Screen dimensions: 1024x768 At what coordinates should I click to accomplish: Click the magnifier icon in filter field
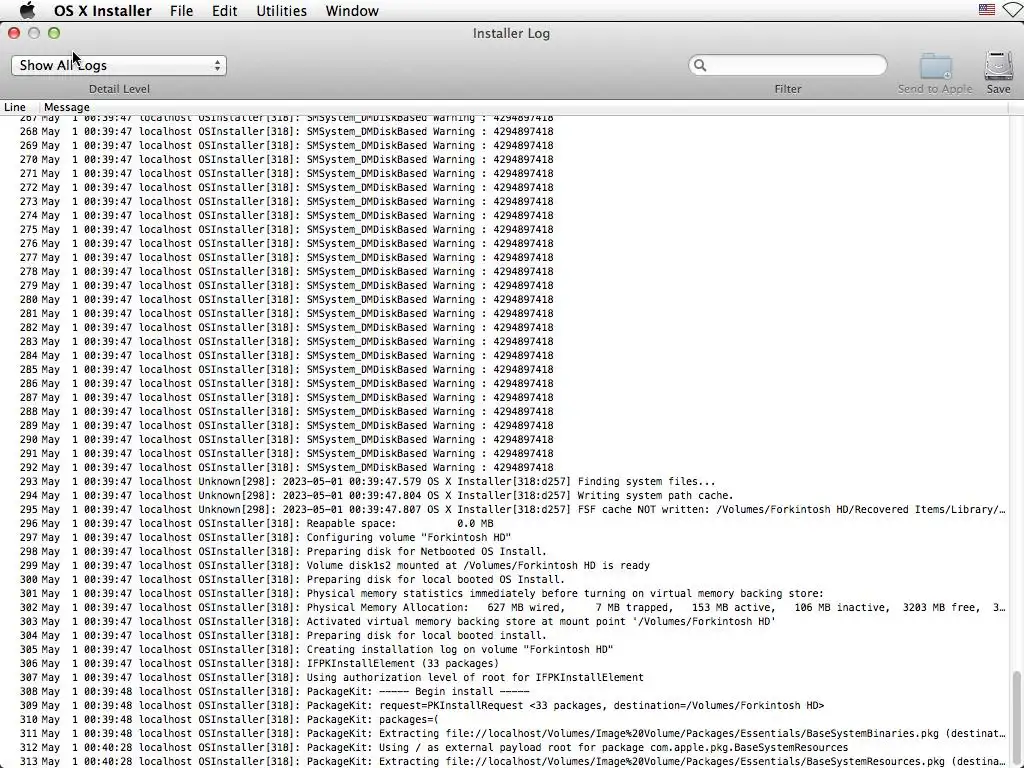click(700, 65)
